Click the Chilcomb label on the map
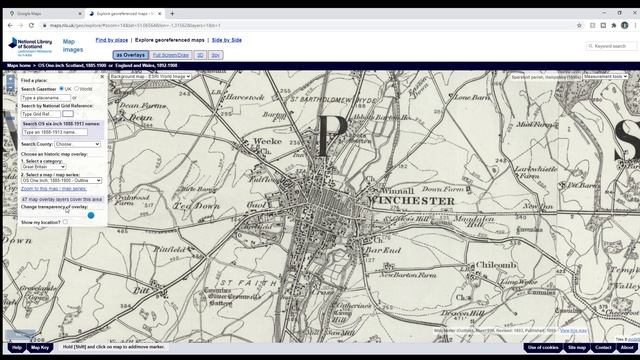640x360 pixels. click(x=496, y=265)
